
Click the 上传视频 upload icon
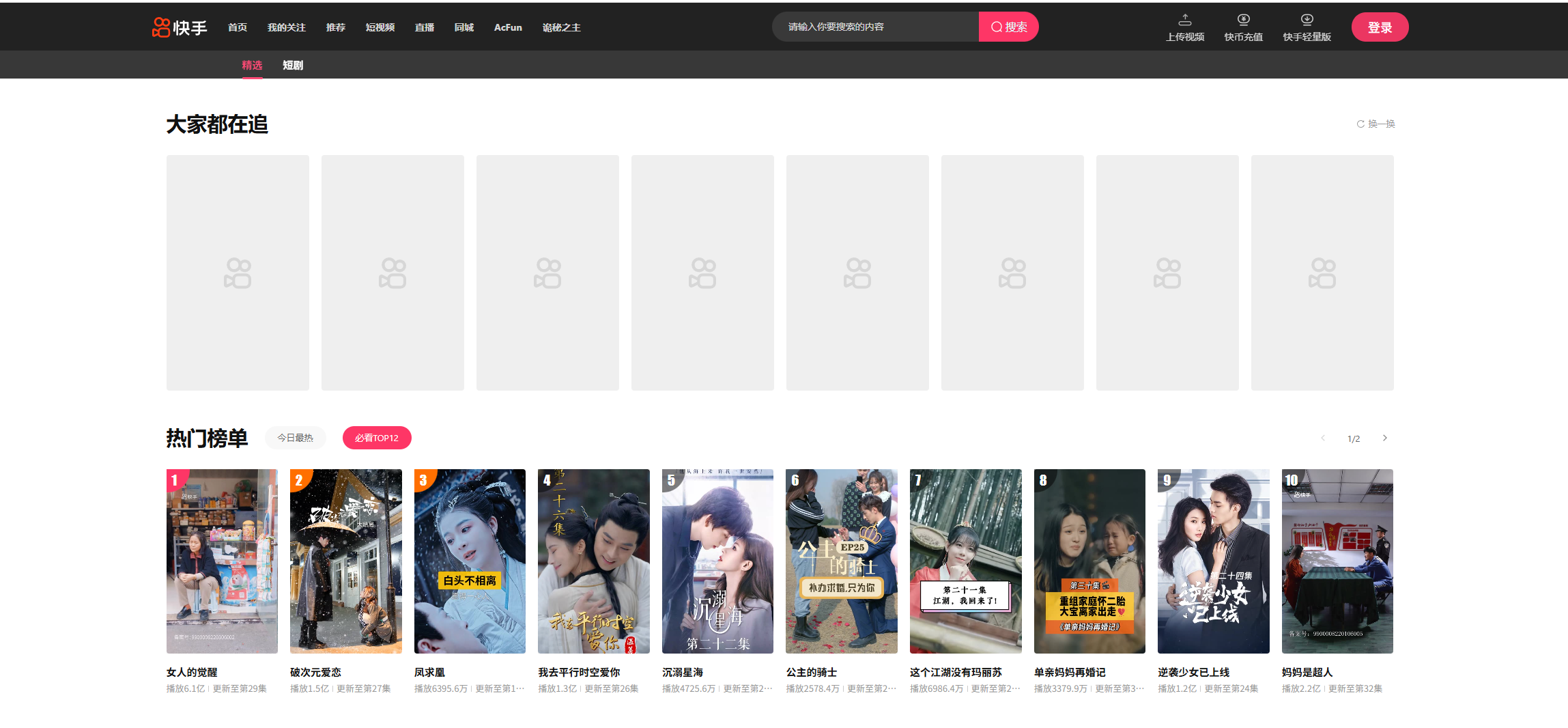[x=1185, y=20]
